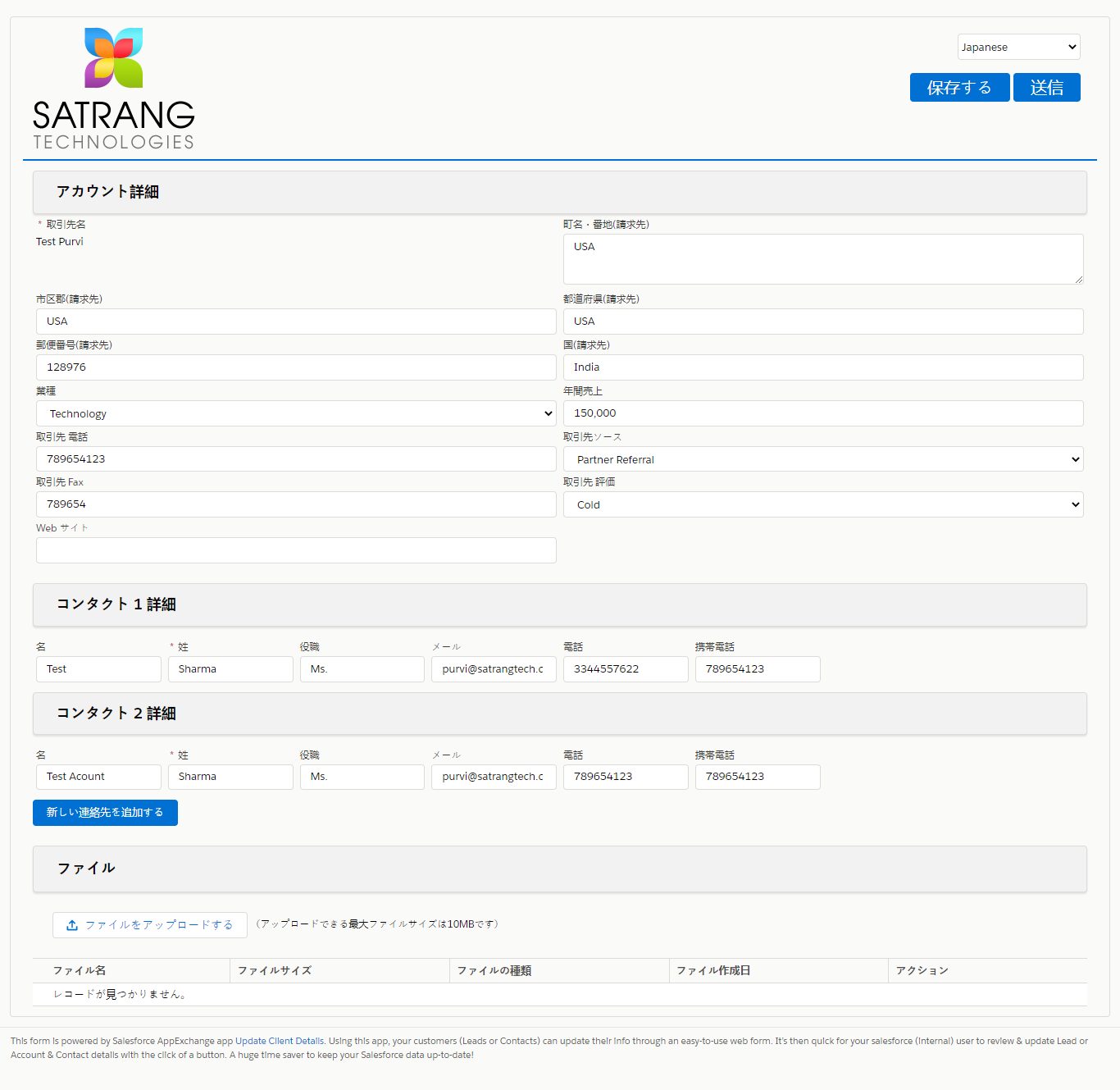
Task: Click 新しい連絡先を追加する to add a contact
Action: tap(105, 813)
